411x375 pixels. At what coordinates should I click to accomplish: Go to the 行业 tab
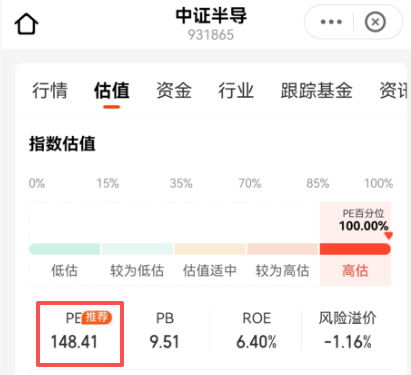click(236, 90)
